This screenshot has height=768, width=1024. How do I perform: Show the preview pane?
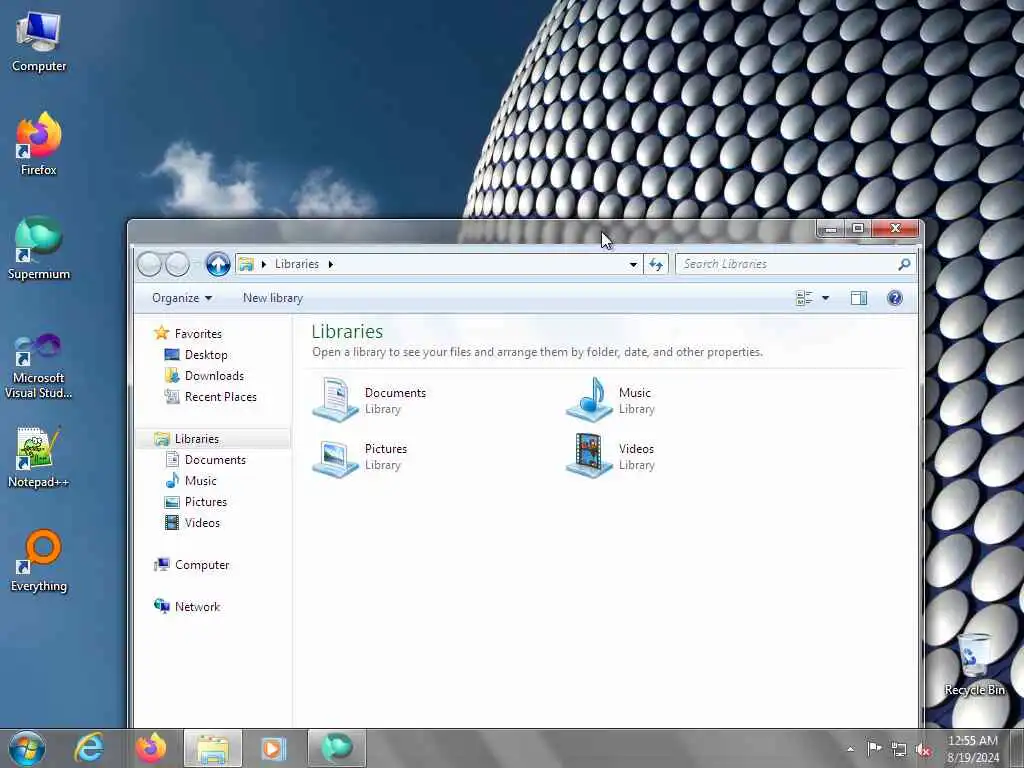(859, 298)
